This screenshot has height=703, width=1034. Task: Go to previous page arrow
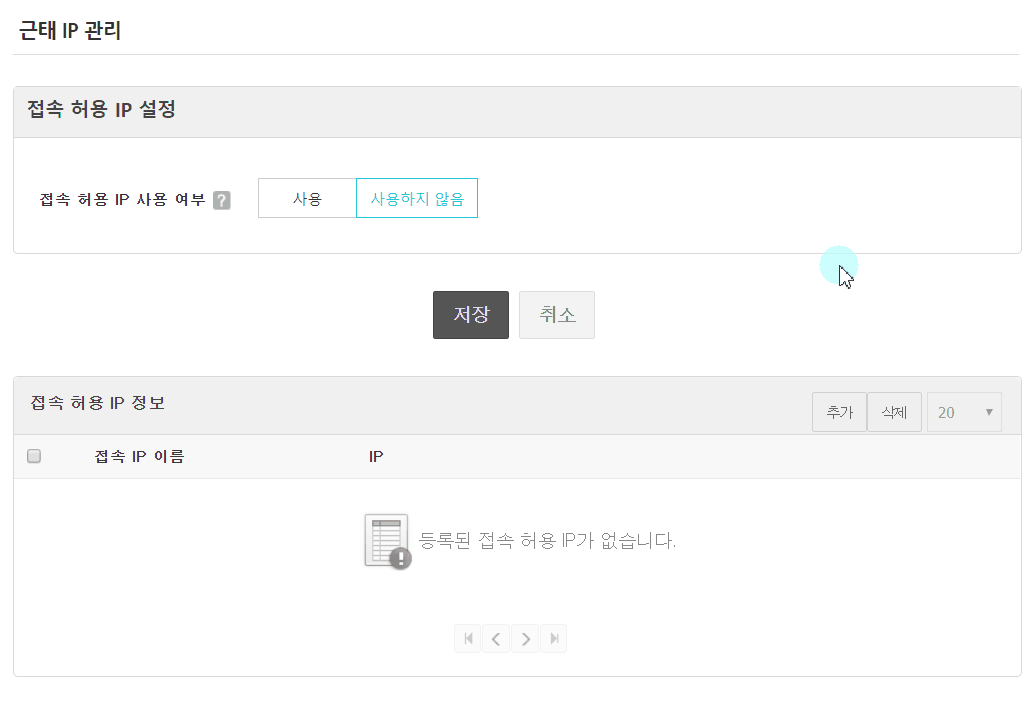[496, 639]
